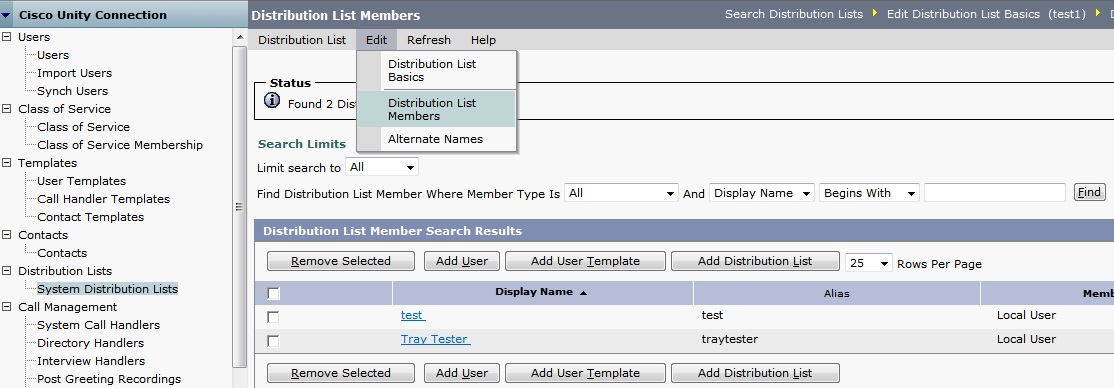The width and height of the screenshot is (1114, 388).
Task: Open the test member link
Action: click(x=413, y=315)
